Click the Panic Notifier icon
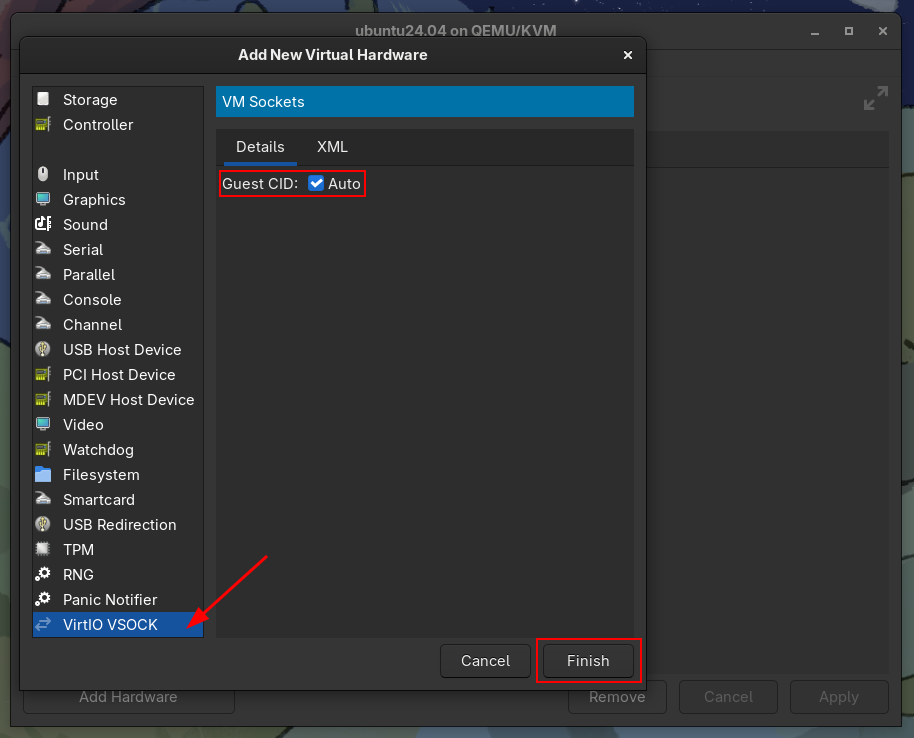Screen dimensions: 914x738 click(x=44, y=600)
